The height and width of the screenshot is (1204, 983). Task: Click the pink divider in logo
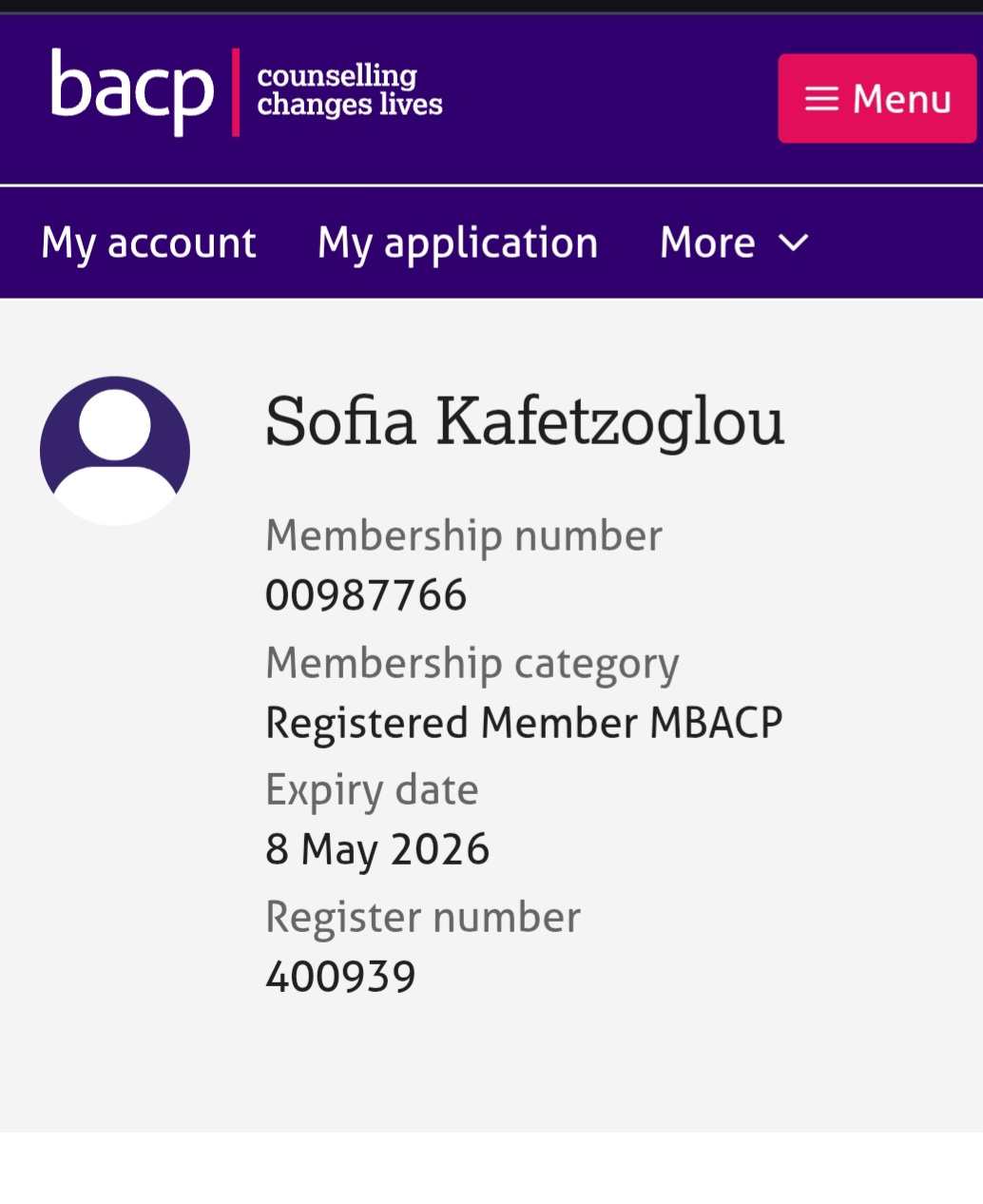point(235,92)
